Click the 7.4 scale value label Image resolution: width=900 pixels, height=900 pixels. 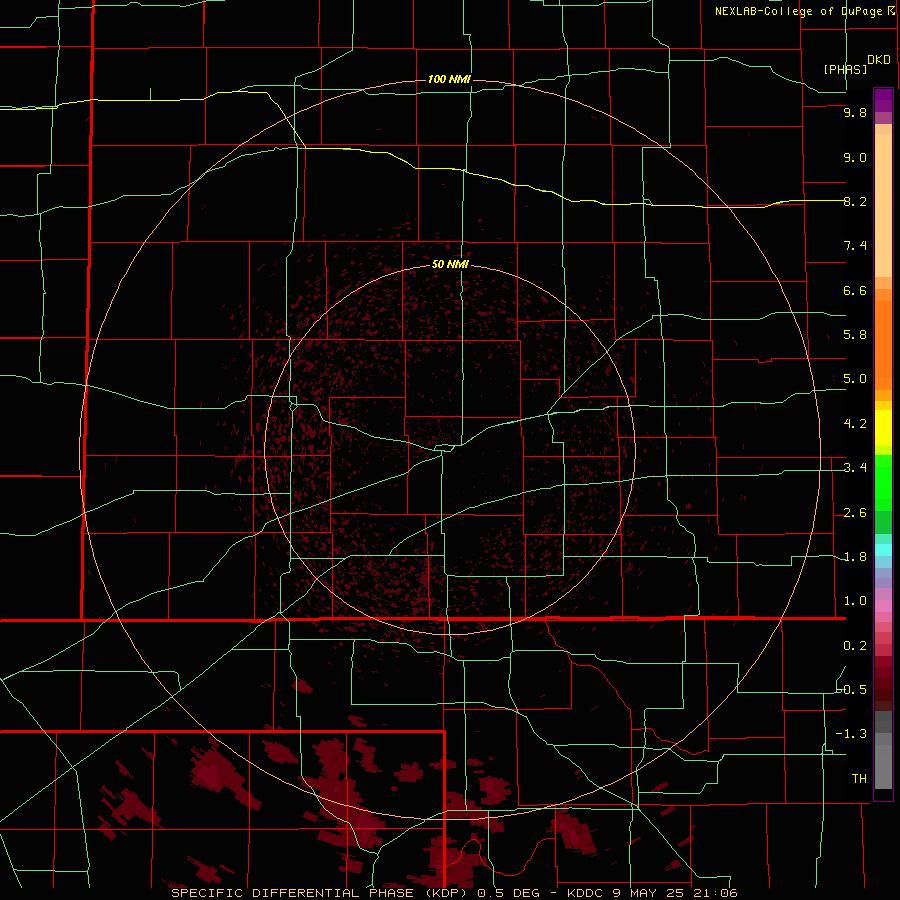tap(855, 246)
